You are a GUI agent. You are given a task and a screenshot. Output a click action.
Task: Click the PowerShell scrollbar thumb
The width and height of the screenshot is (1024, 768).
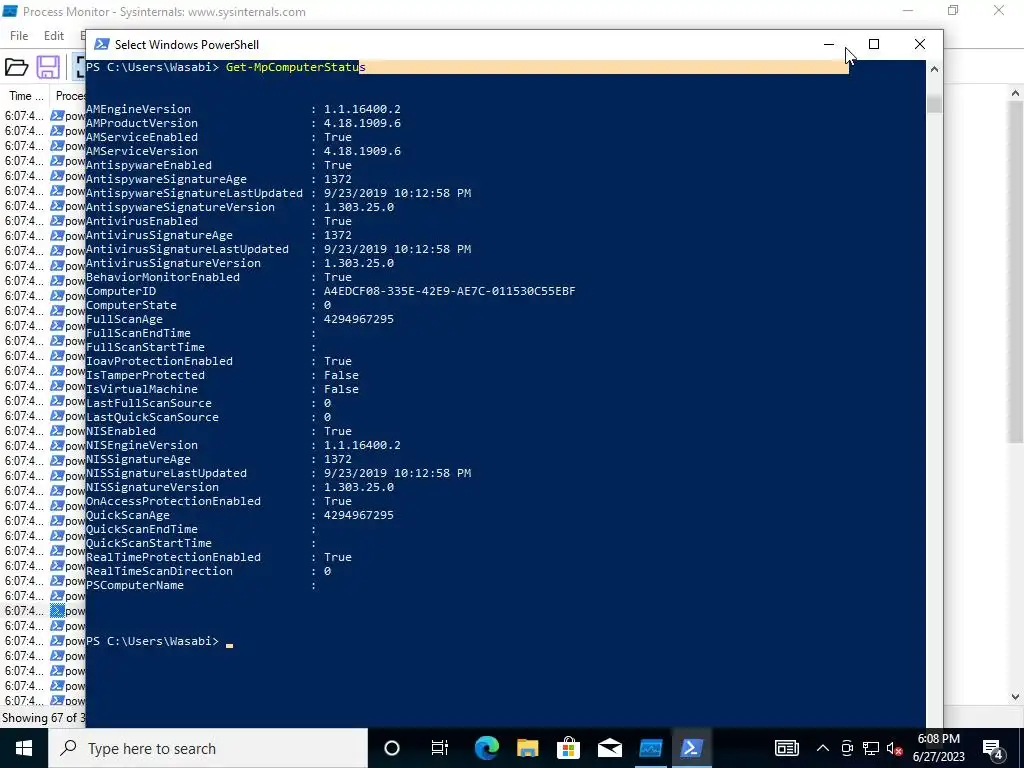click(x=935, y=104)
